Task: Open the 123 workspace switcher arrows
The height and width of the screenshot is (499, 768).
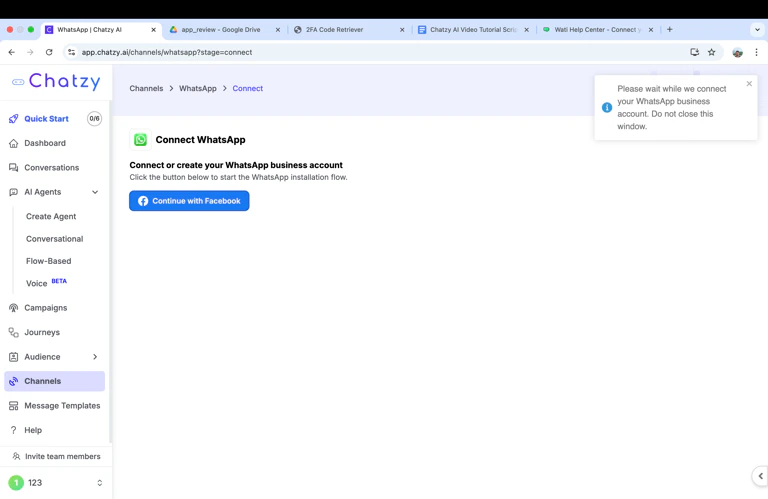Action: (x=99, y=483)
